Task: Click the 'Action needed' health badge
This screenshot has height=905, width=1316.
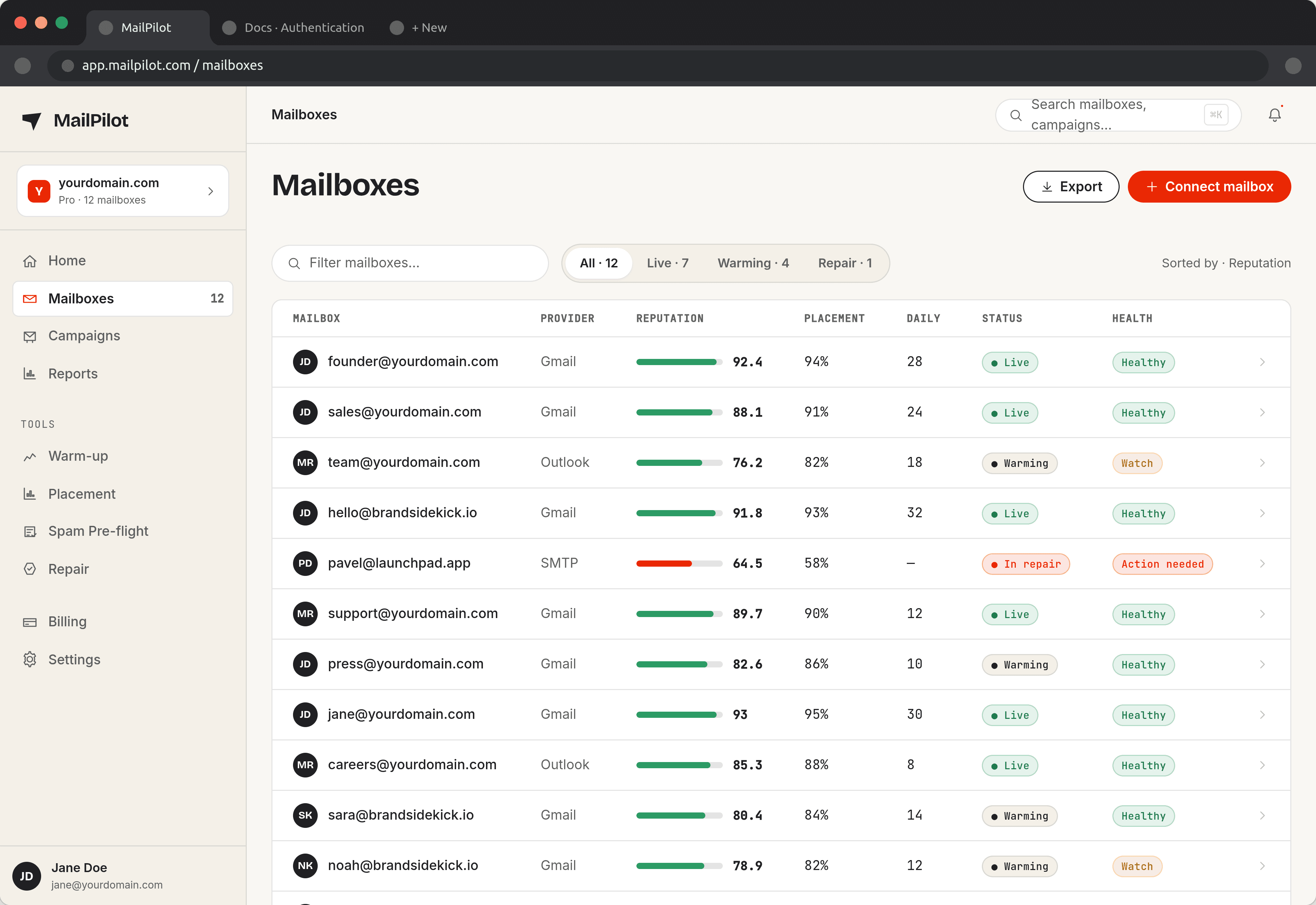Action: click(x=1162, y=564)
